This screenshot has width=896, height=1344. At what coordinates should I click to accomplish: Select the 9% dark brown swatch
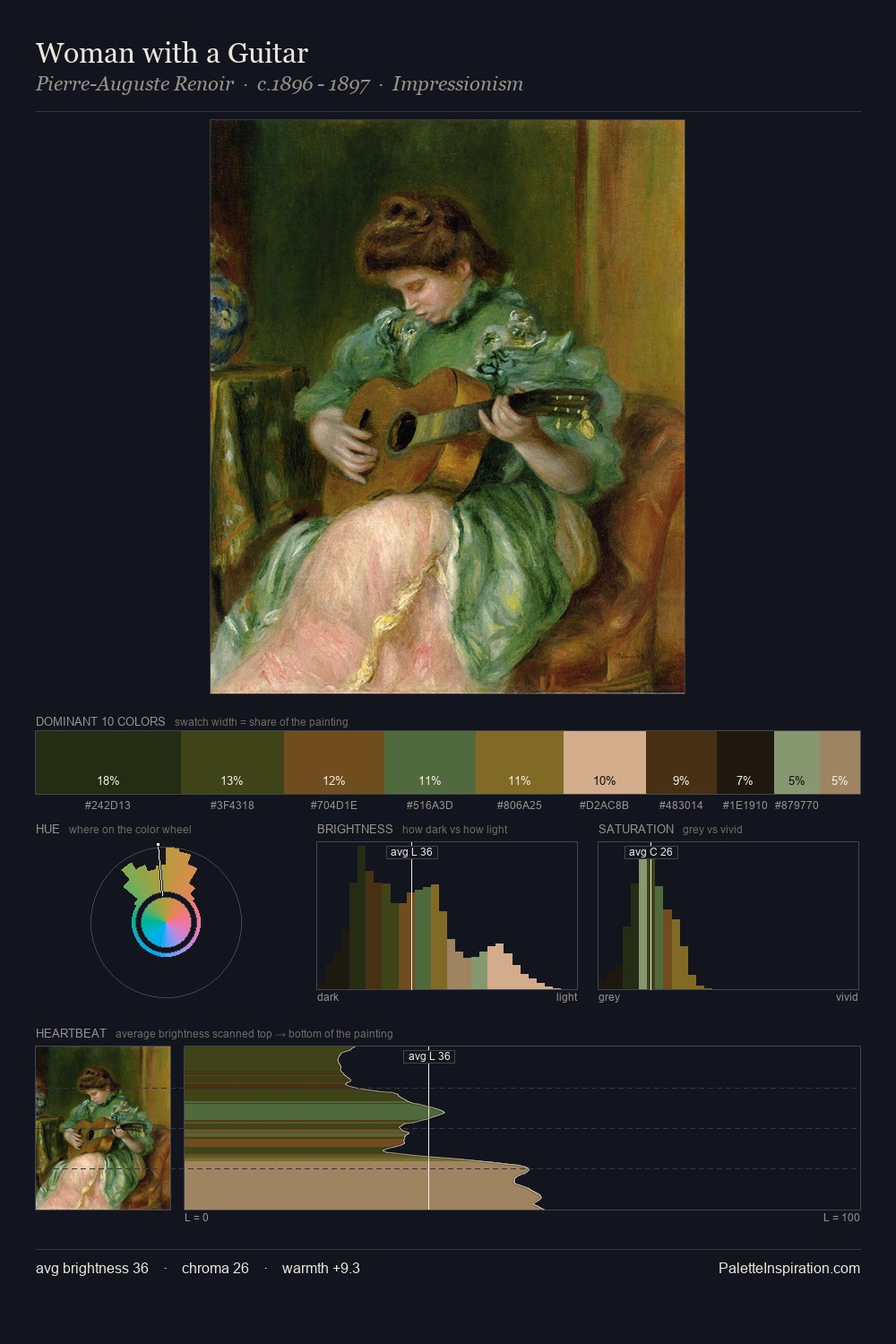pyautogui.click(x=681, y=762)
